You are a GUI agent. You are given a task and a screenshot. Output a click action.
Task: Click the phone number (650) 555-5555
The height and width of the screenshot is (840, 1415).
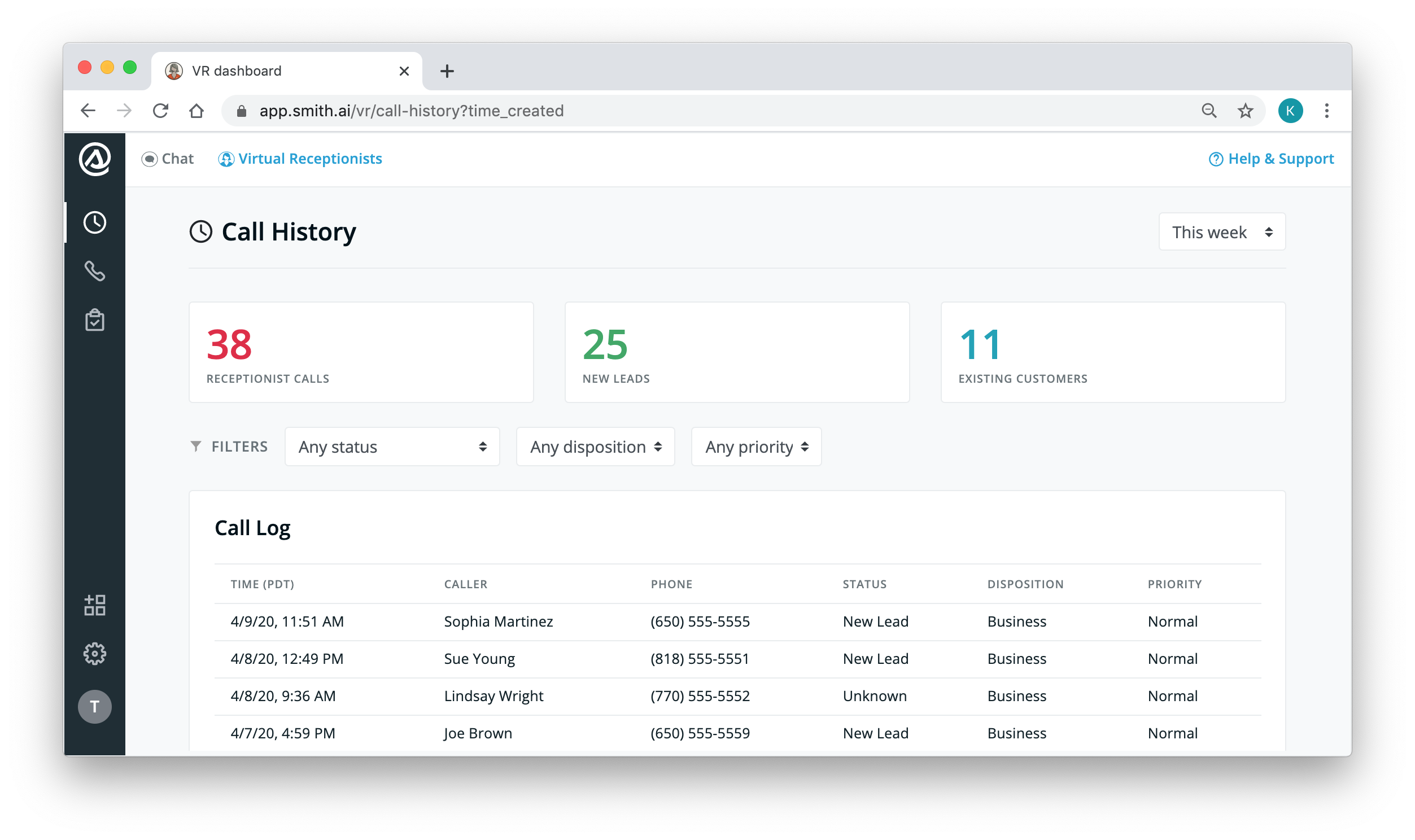(x=700, y=622)
